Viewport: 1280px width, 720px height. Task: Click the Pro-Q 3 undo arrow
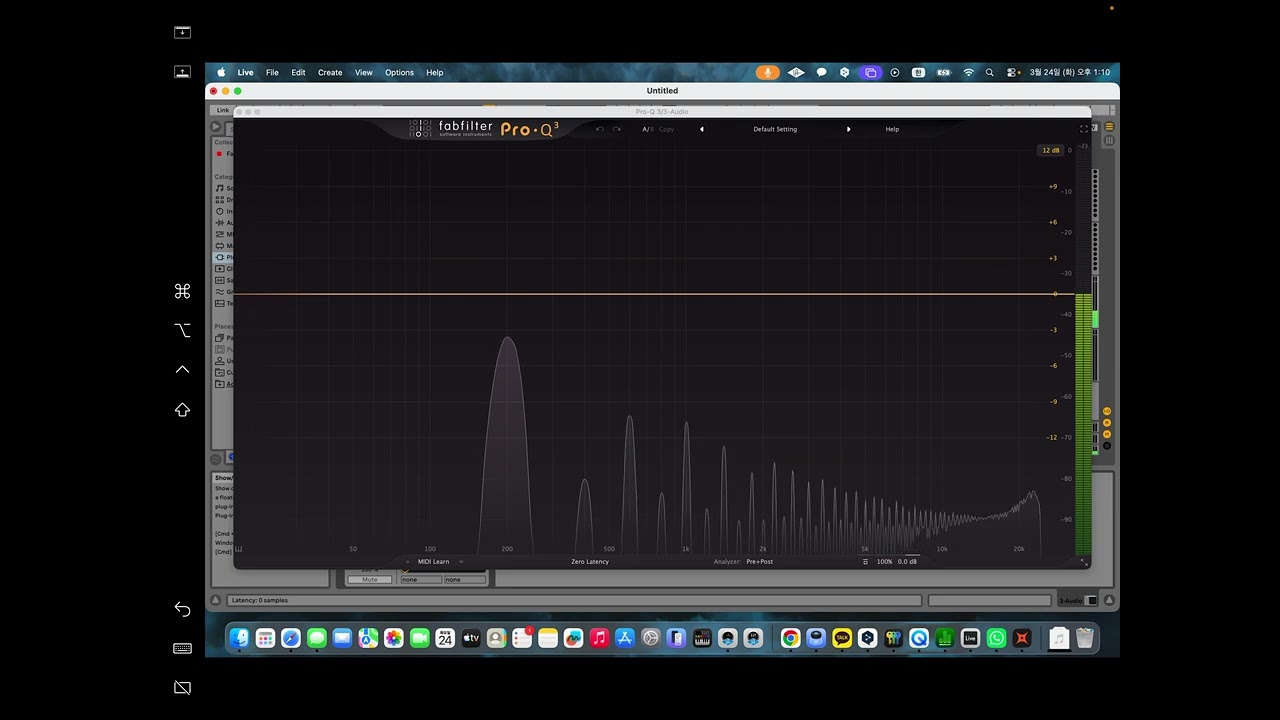[x=600, y=129]
